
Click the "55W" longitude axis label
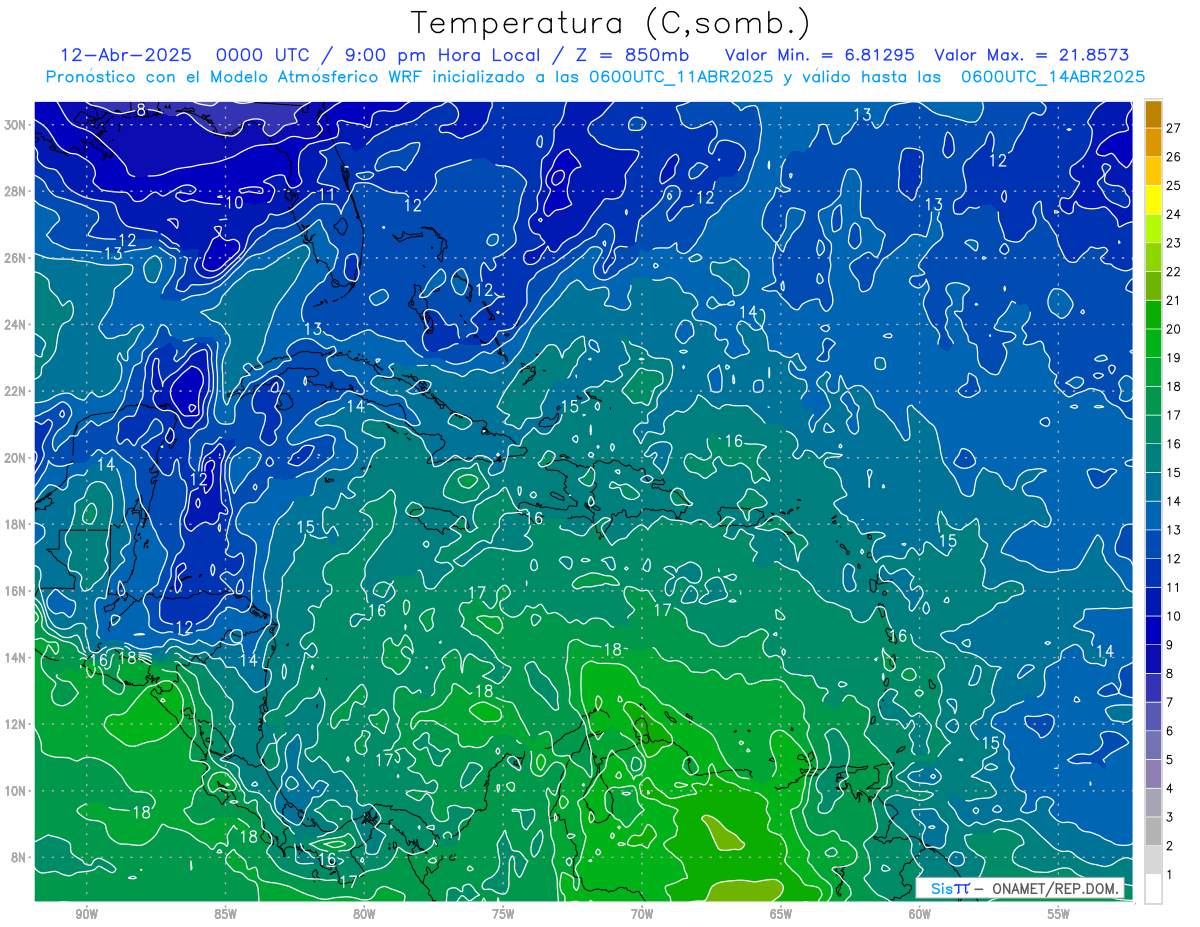(1059, 914)
